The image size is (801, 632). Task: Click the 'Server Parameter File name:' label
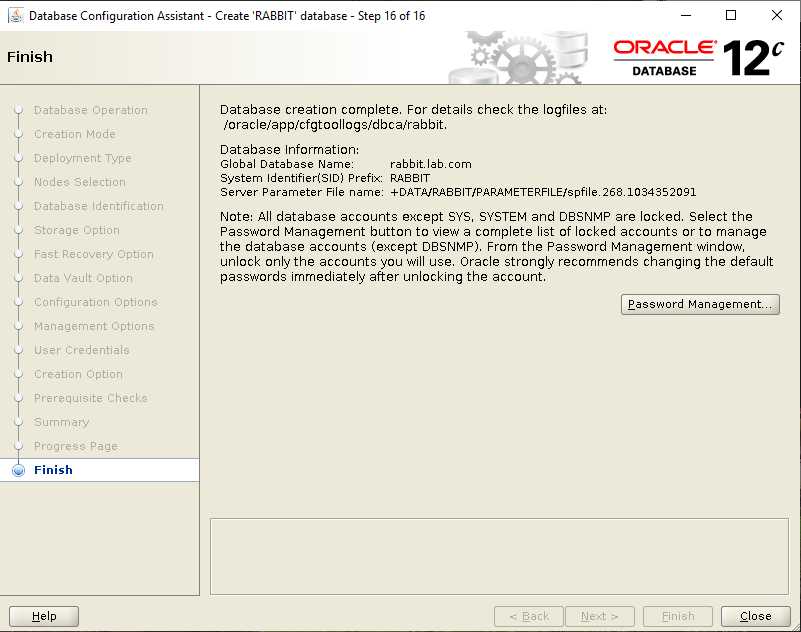coord(302,192)
